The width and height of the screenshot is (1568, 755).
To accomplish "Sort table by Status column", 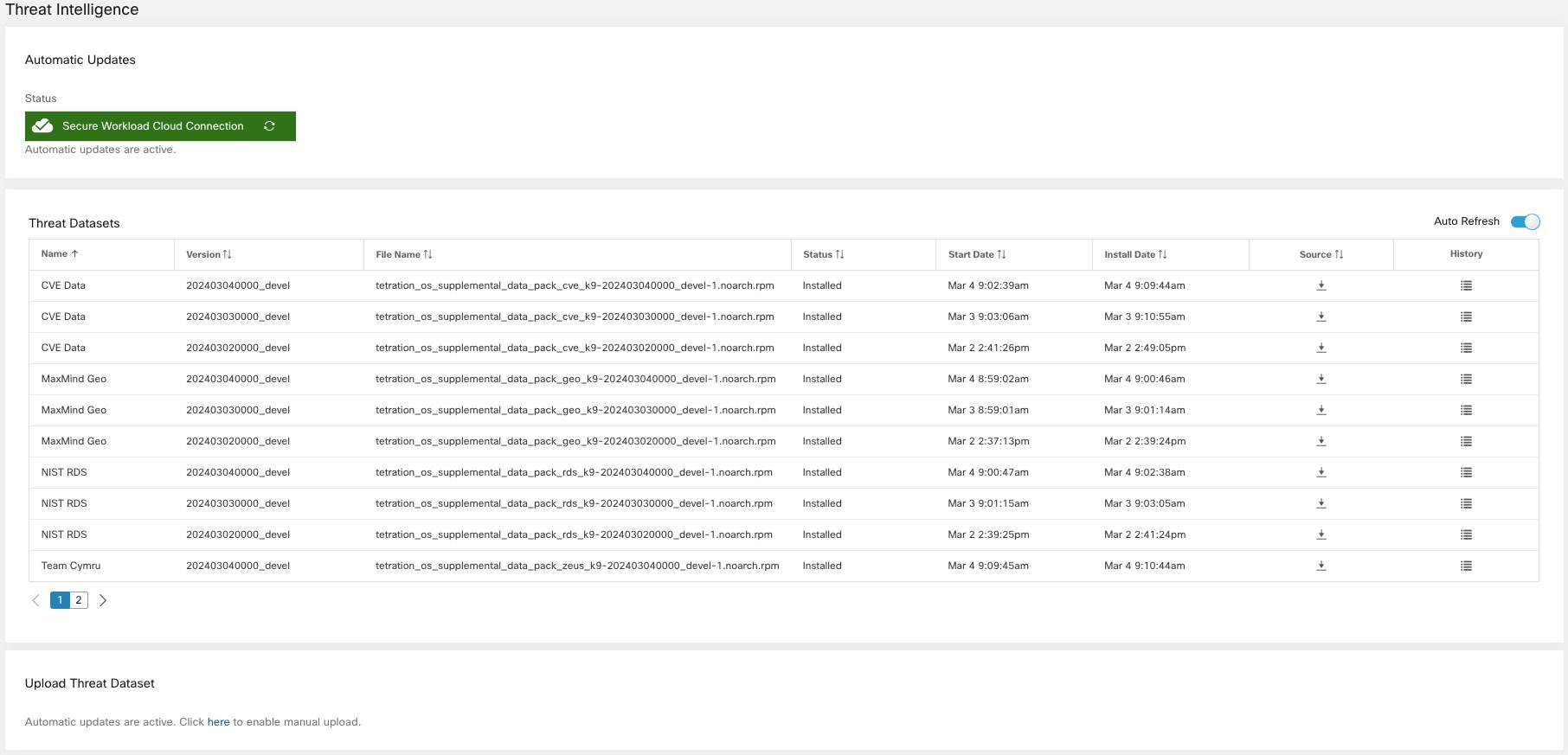I will point(823,254).
